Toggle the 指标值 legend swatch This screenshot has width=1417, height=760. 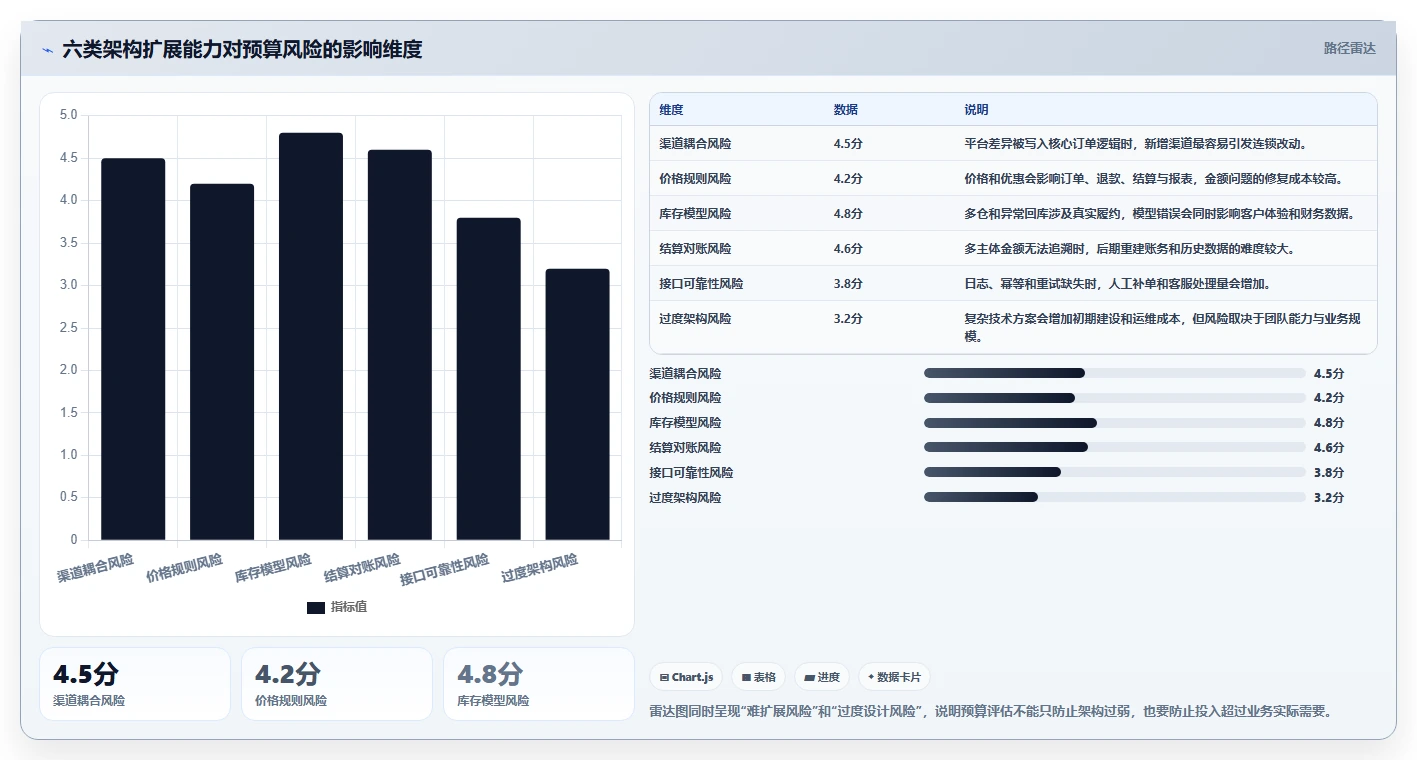(316, 607)
